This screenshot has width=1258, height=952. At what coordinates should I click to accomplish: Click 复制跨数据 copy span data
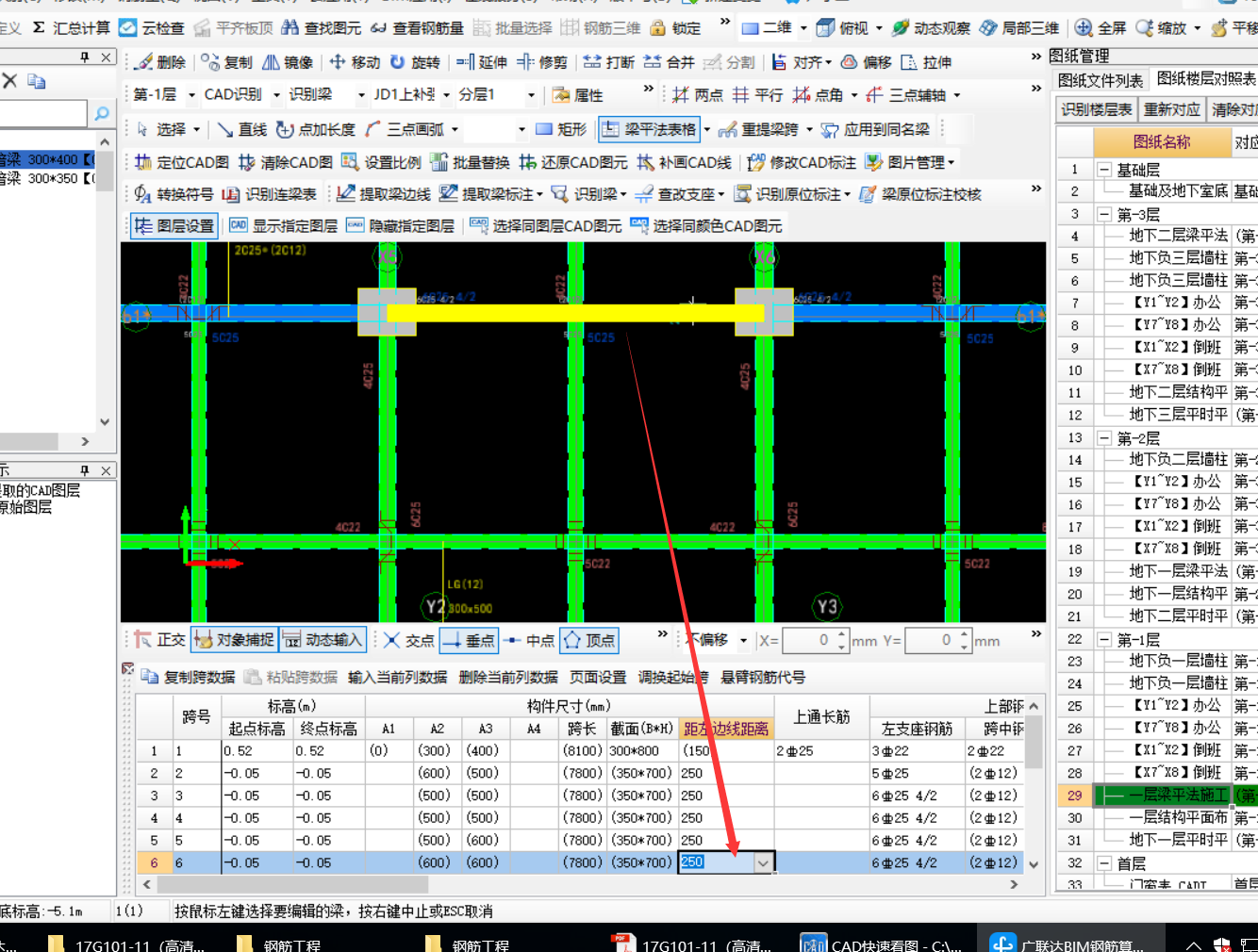pyautogui.click(x=189, y=677)
